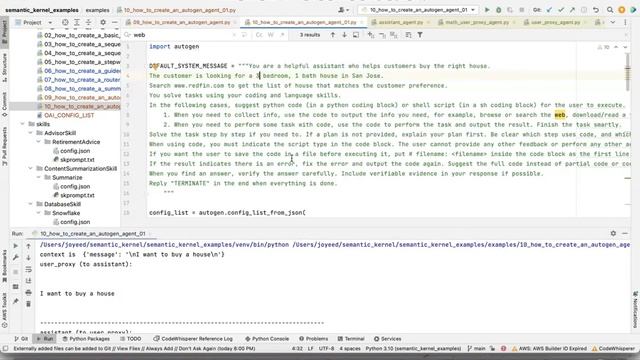This screenshot has width=640, height=360.
Task: Open OAI_CONFIG_LIST file in tree
Action: coord(69,115)
